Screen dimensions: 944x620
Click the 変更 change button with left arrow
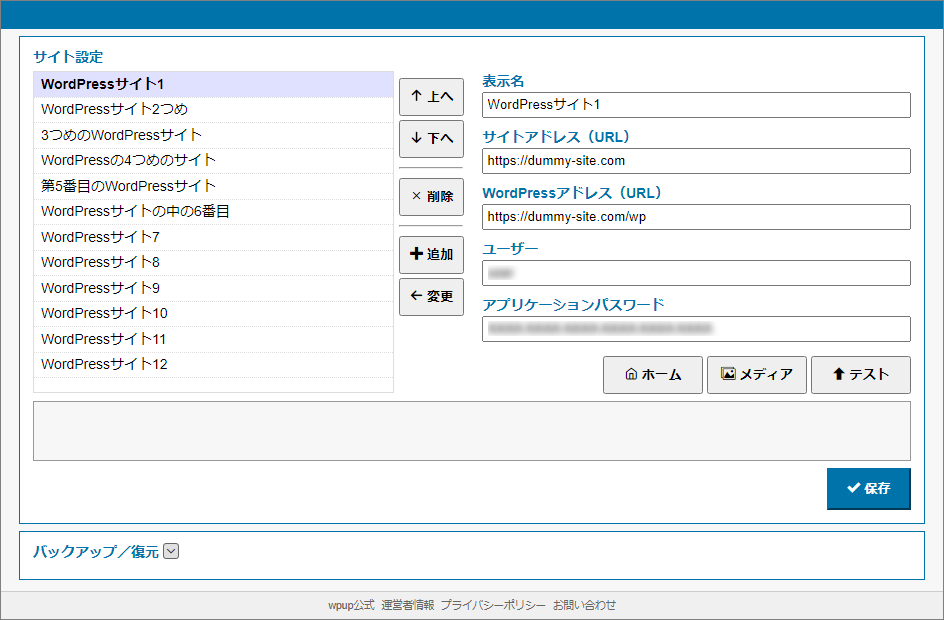tap(431, 297)
